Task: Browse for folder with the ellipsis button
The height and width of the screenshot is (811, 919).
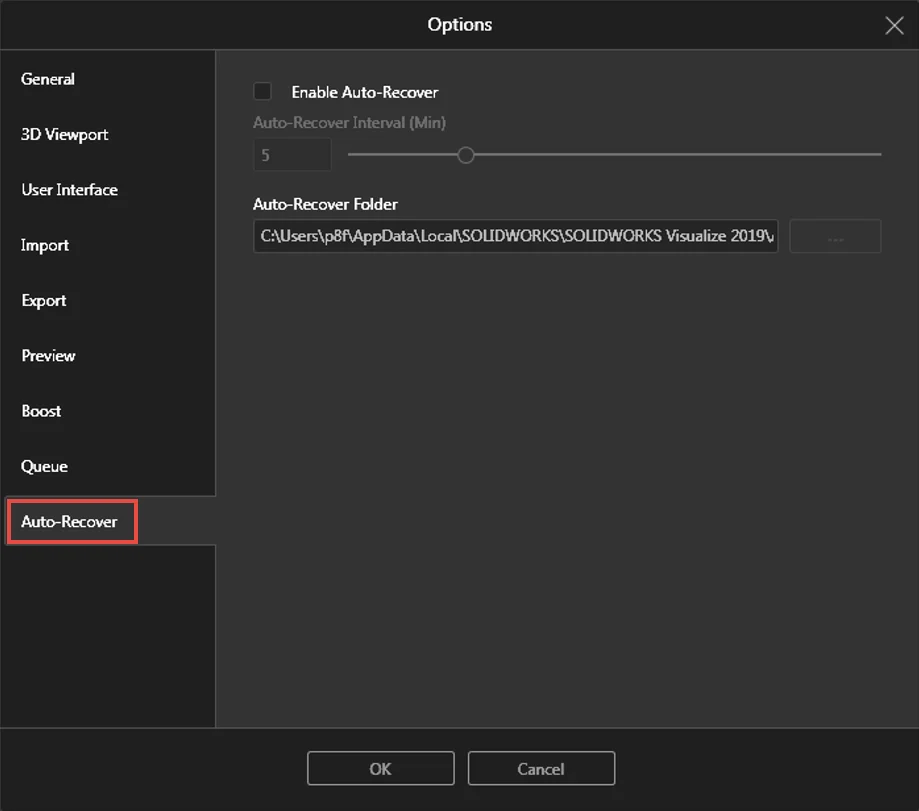Action: [835, 237]
